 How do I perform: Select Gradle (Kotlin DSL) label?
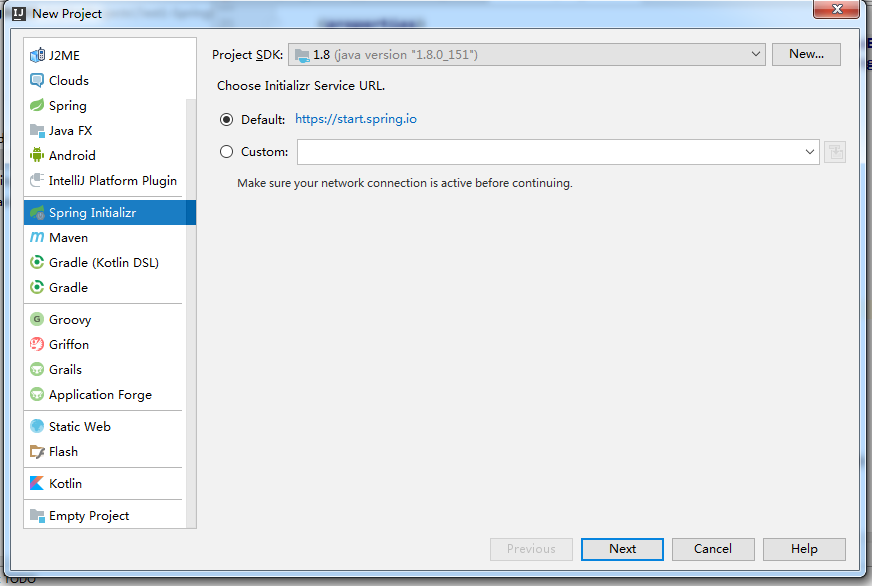(104, 263)
